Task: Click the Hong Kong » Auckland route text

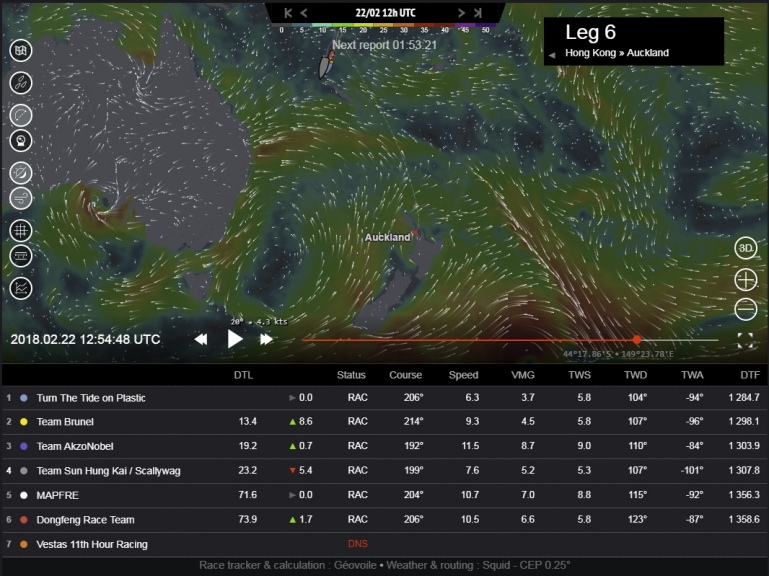Action: [x=617, y=53]
